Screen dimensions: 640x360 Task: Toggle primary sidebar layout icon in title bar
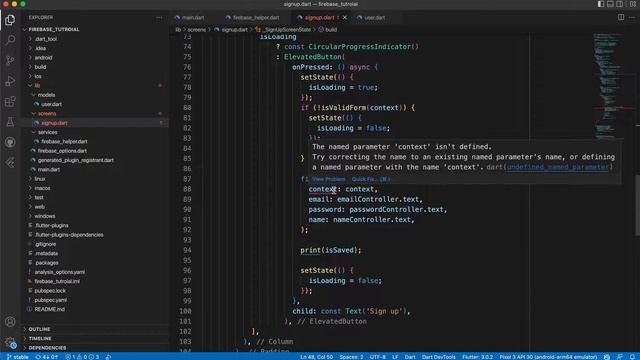(x=601, y=4)
